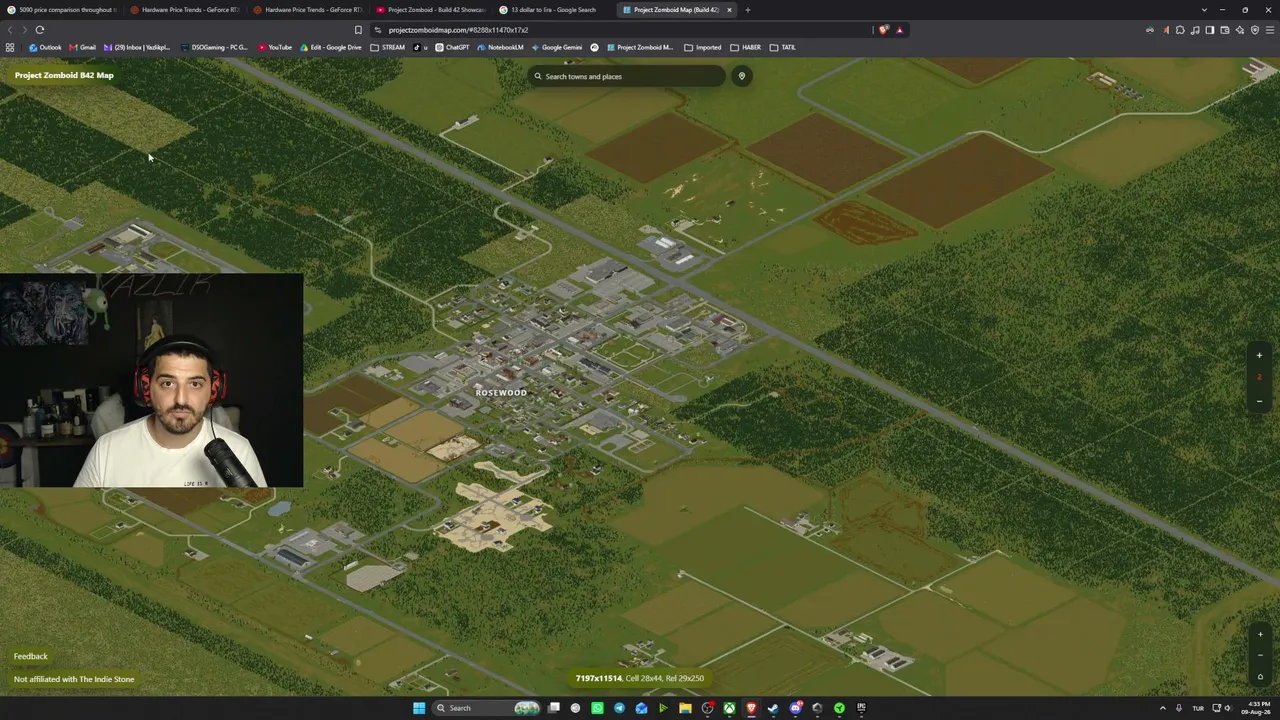Click the Project Zomboid B42 Map title
The width and height of the screenshot is (1280, 720).
pos(64,75)
